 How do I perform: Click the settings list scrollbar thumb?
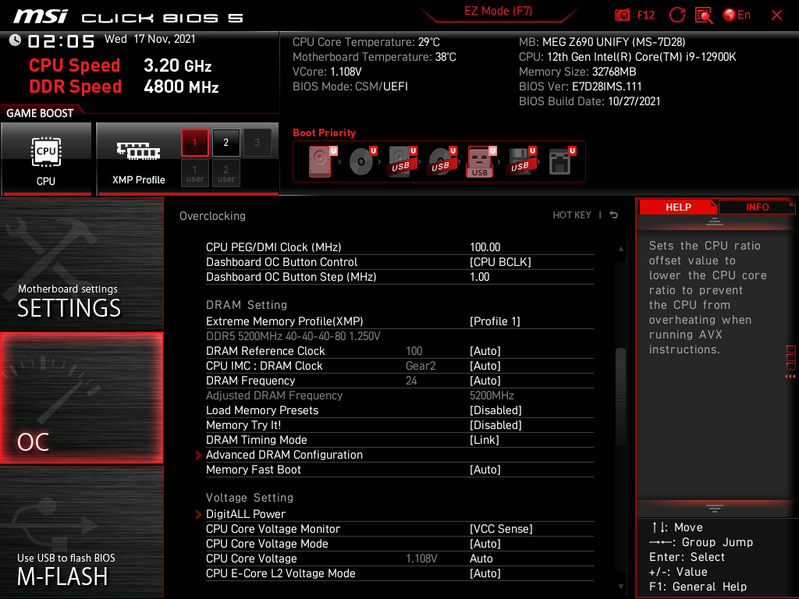(x=620, y=397)
